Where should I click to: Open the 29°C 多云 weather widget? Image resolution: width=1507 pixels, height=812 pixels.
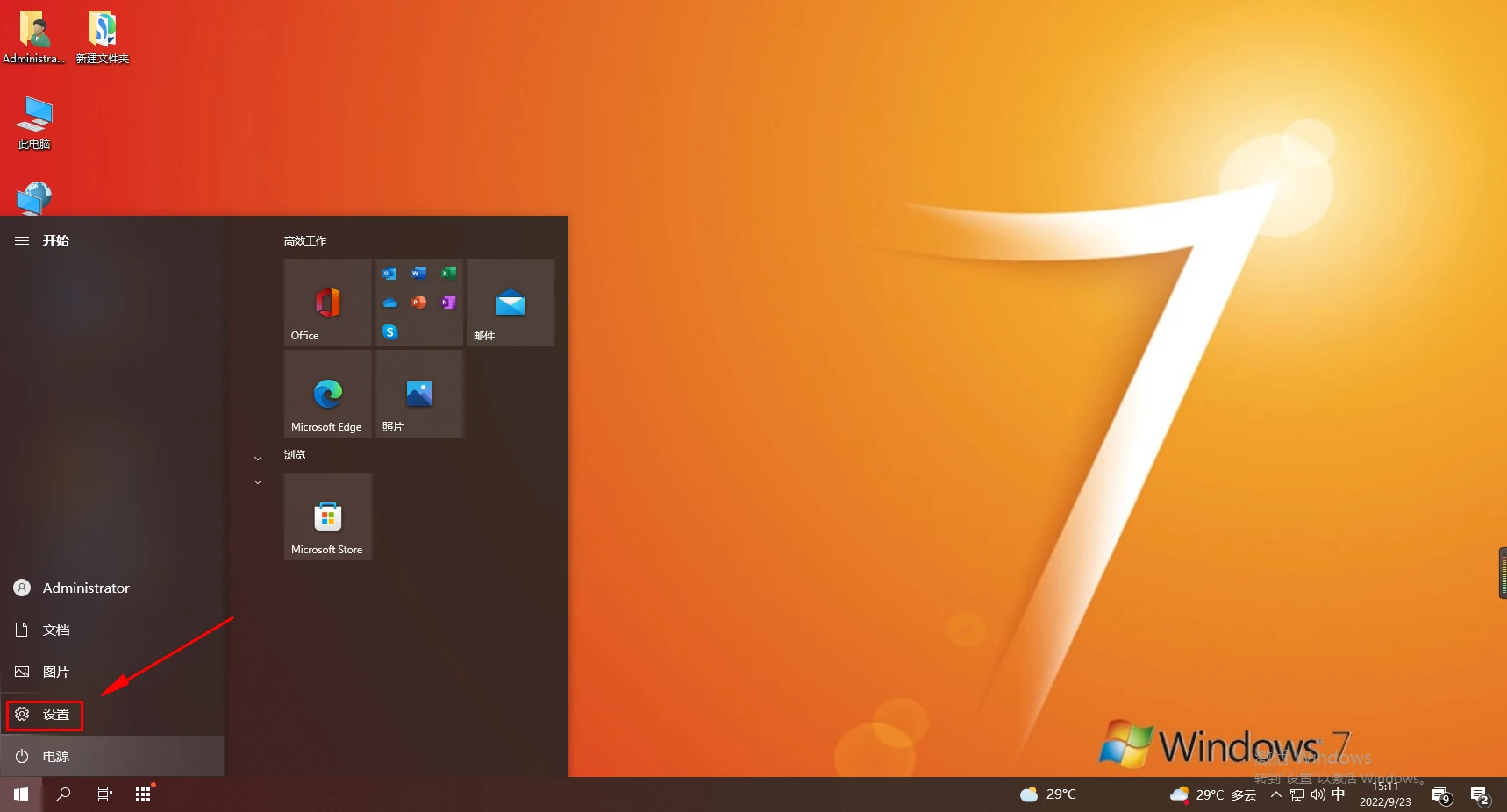tap(1213, 794)
